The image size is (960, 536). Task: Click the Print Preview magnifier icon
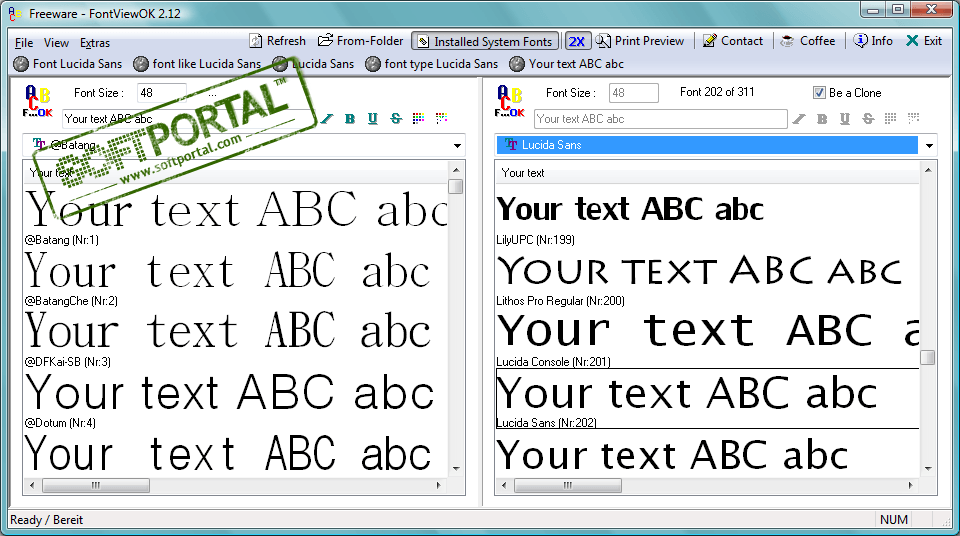603,41
